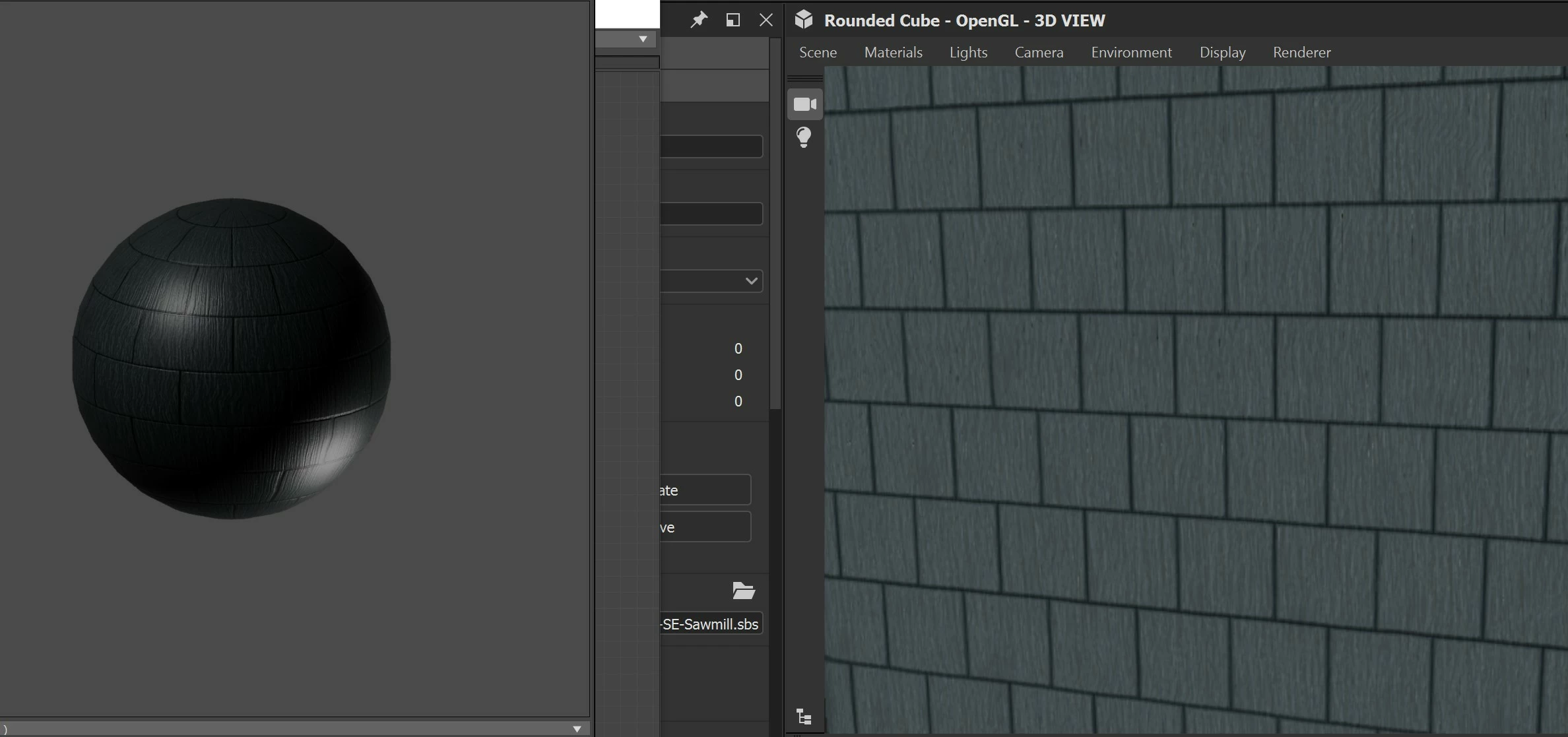Click the light bulb icon
Screen dimensions: 1568x737
pyautogui.click(x=804, y=137)
